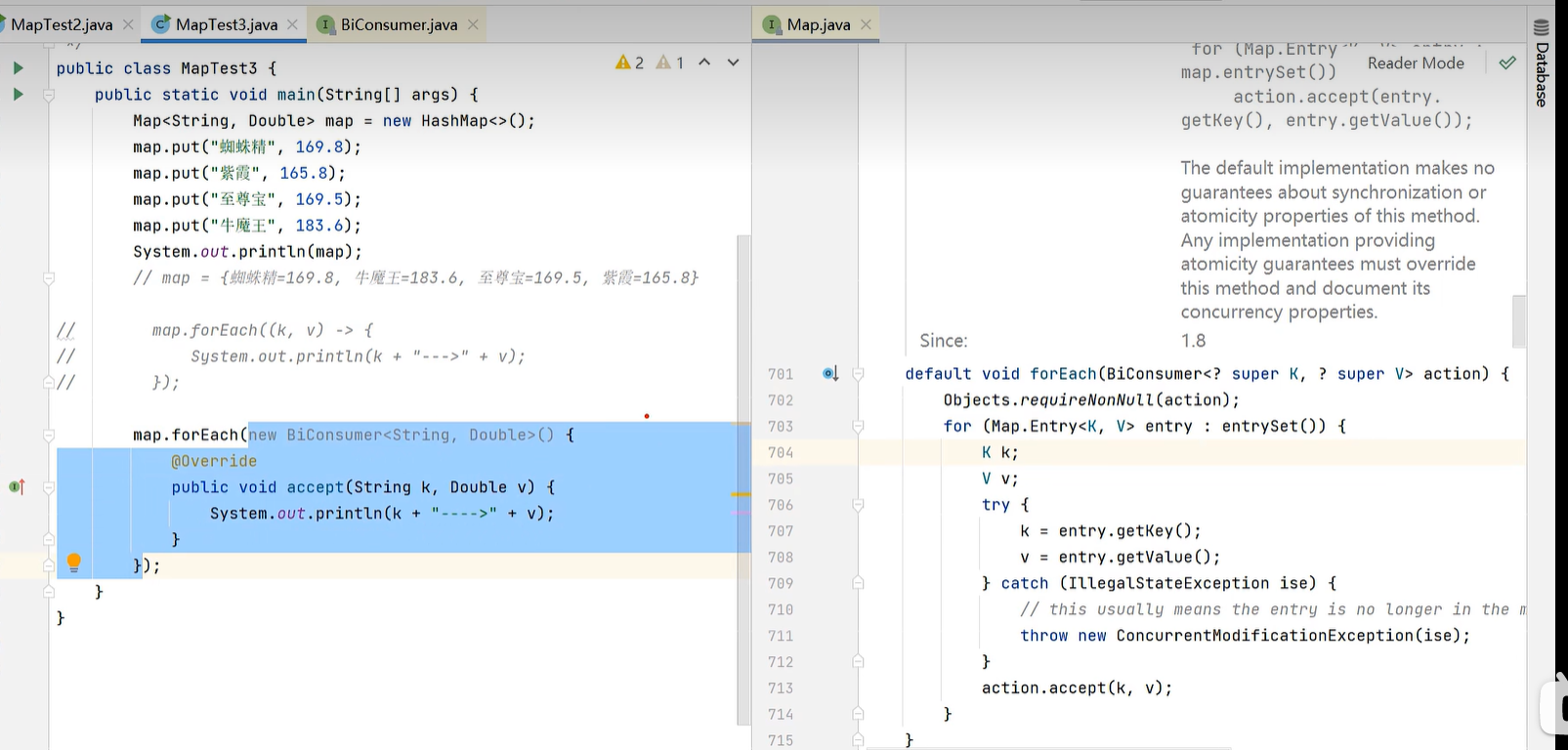Click the ConcurrentModificationException text at line 711
Viewport: 1568px width, 750px height.
1265,636
